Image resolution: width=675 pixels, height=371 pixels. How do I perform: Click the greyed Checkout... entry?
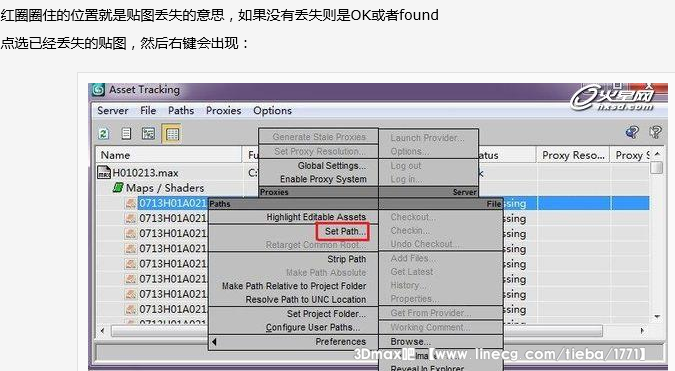tap(413, 217)
